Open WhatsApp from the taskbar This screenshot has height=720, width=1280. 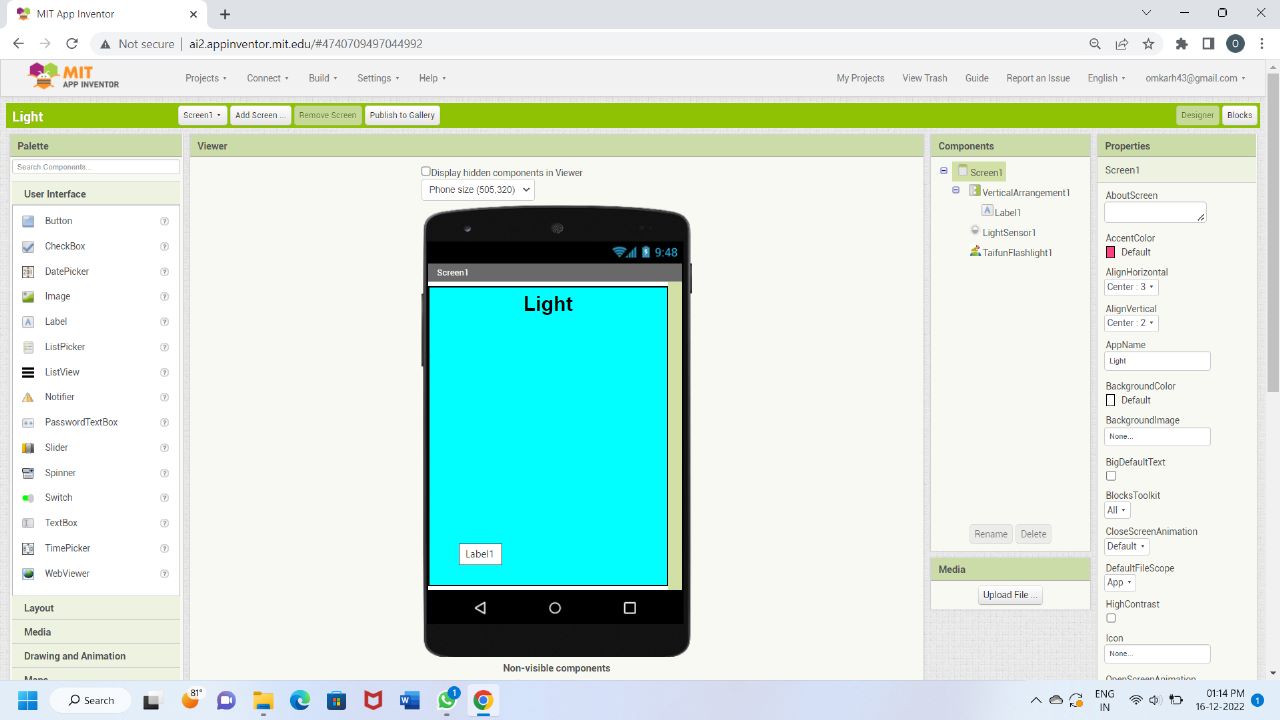[447, 701]
